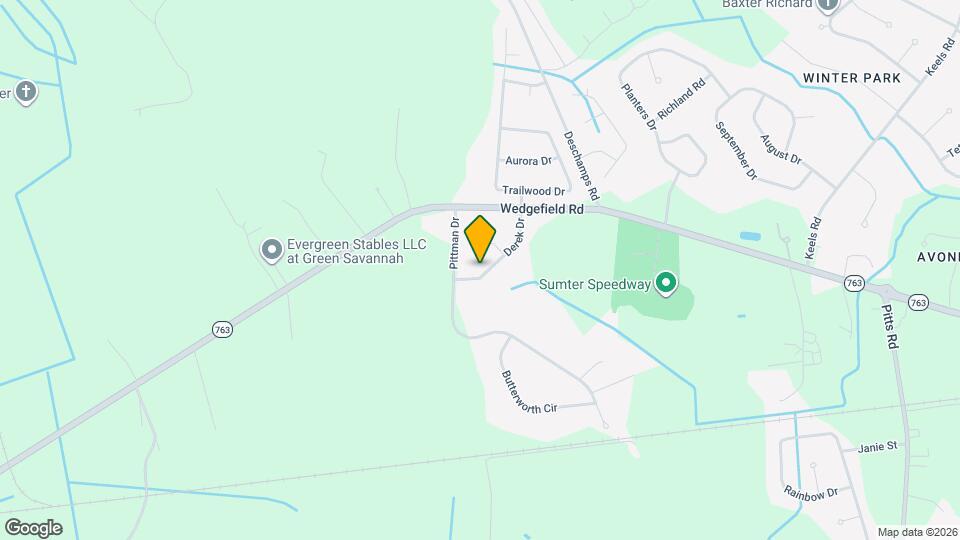
Task: Click the orange location marker pin
Action: [x=480, y=239]
